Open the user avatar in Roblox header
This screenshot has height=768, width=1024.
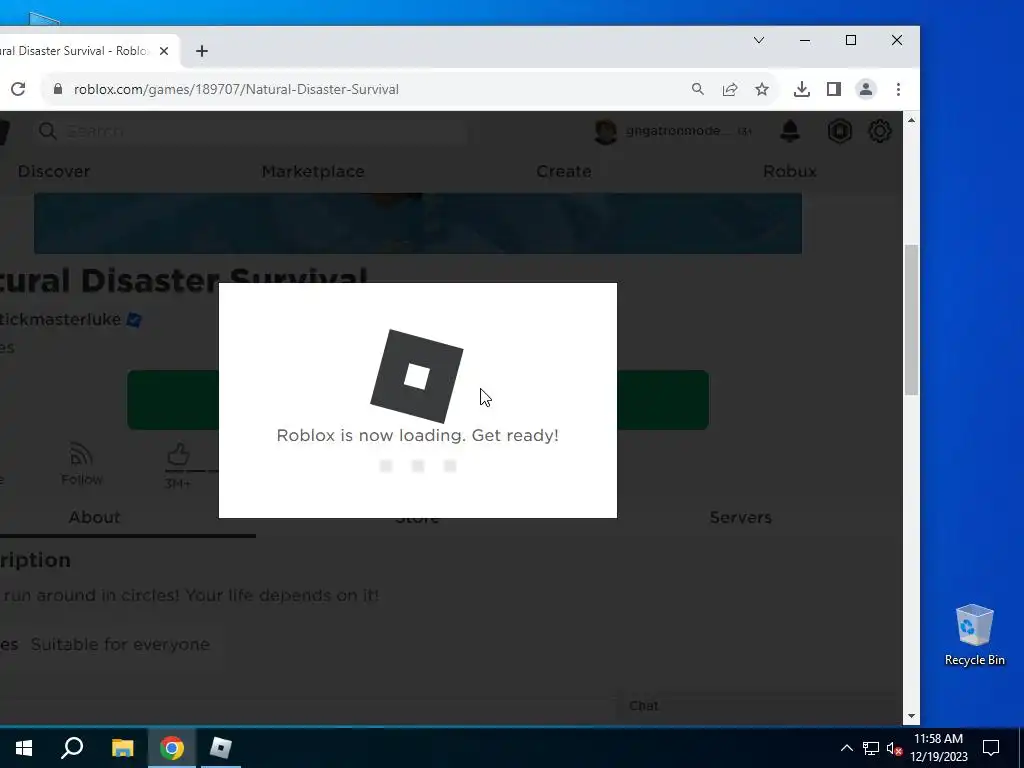[605, 131]
